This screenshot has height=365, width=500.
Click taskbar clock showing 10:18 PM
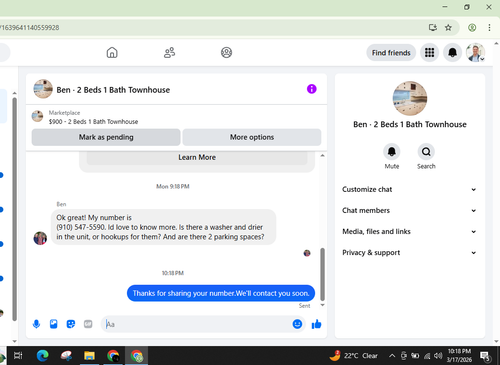coord(459,355)
